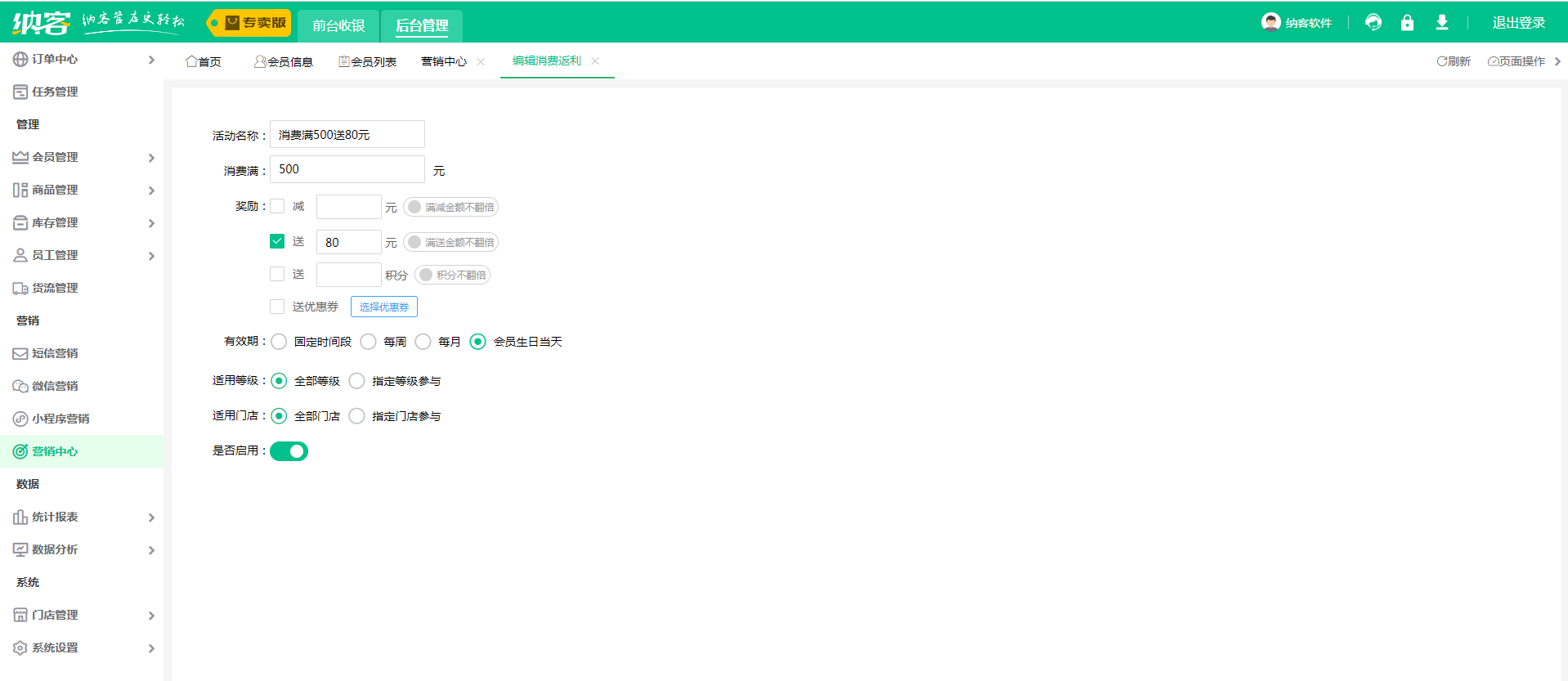The height and width of the screenshot is (681, 1568).
Task: Check the 送优惠券 checkbox
Action: point(277,307)
